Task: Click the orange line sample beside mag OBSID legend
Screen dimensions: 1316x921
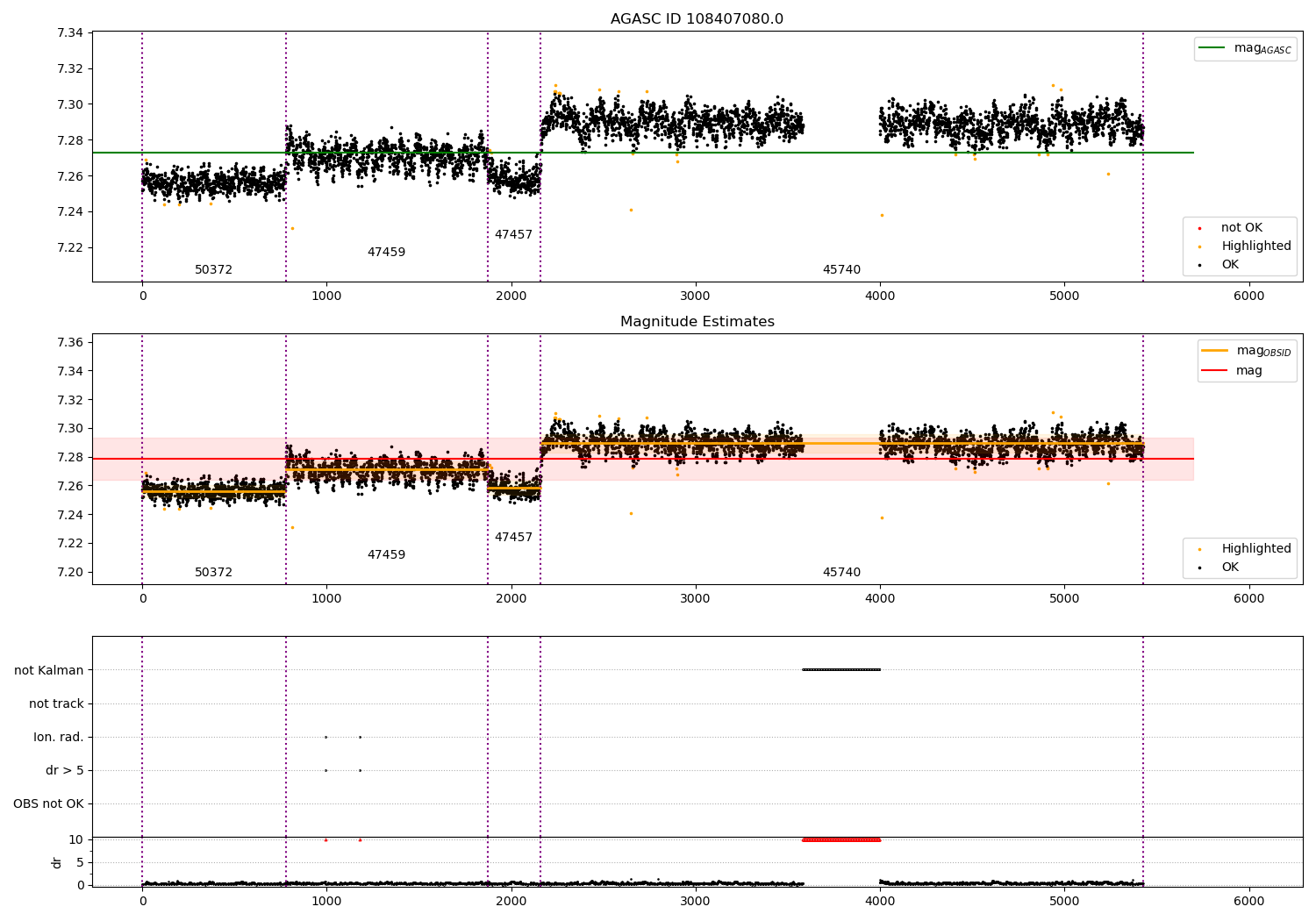Action: tap(1214, 351)
